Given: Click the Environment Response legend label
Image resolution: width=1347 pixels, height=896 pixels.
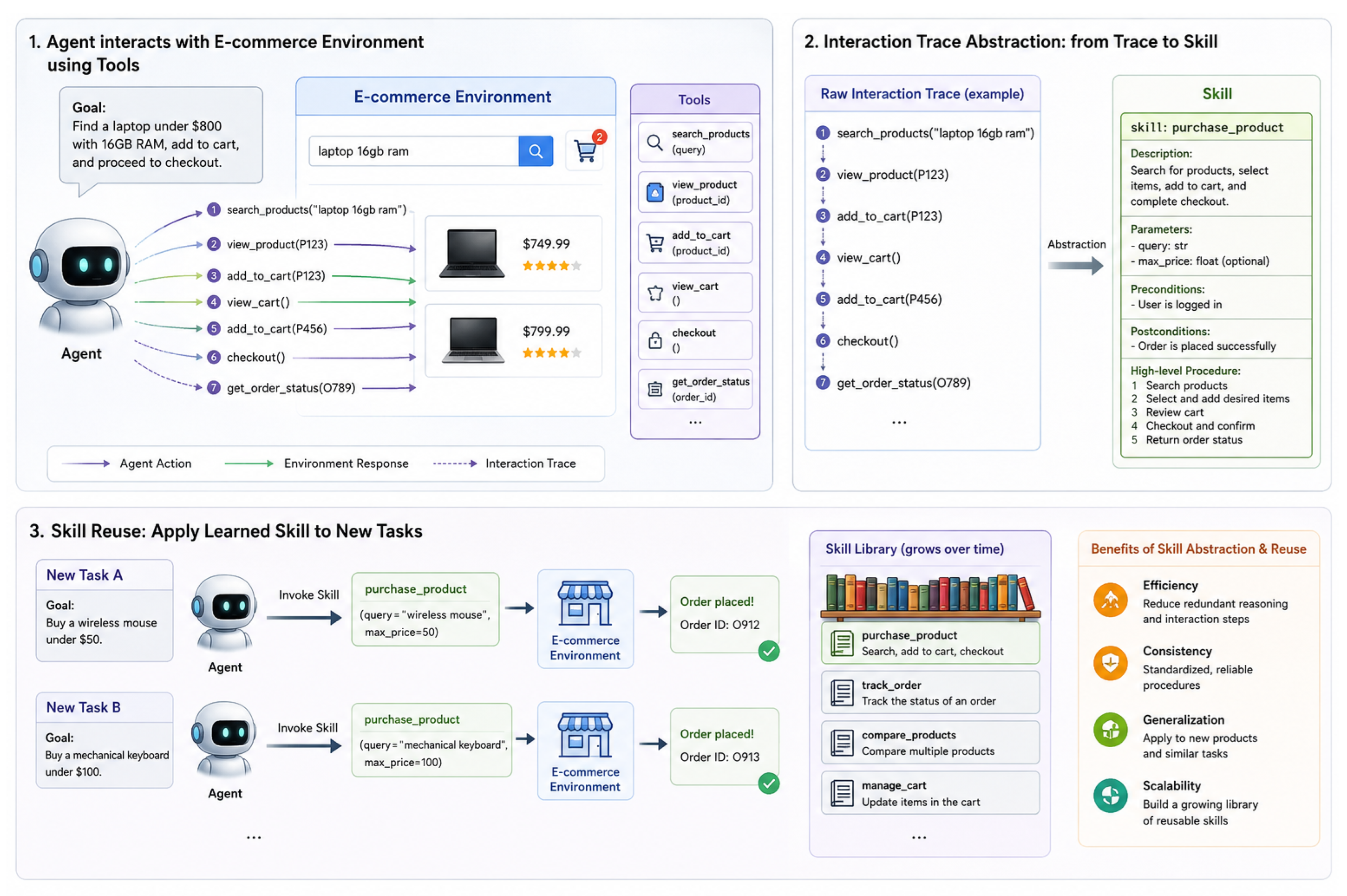Looking at the screenshot, I should 346,463.
